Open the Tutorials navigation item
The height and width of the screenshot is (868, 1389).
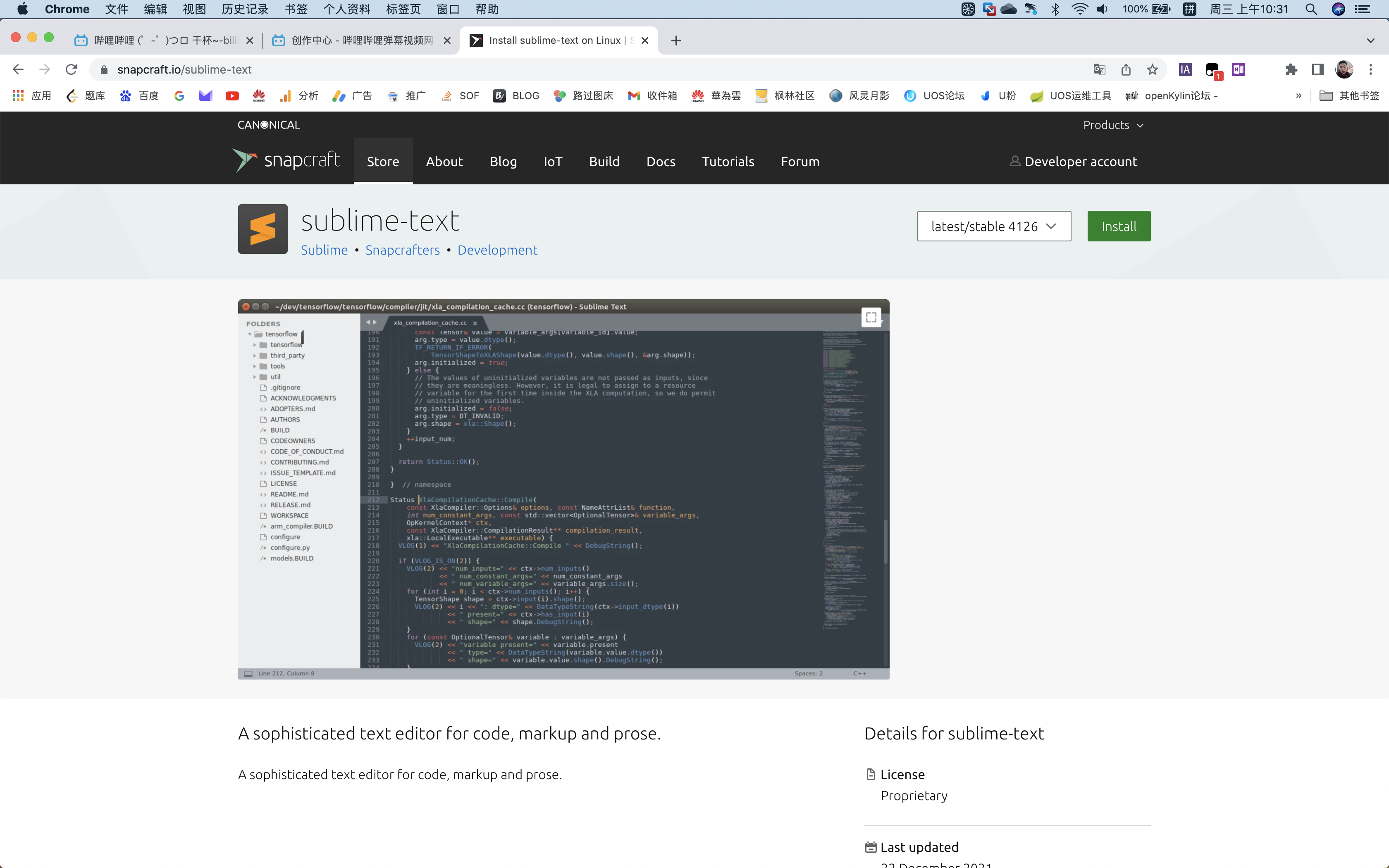(x=728, y=161)
